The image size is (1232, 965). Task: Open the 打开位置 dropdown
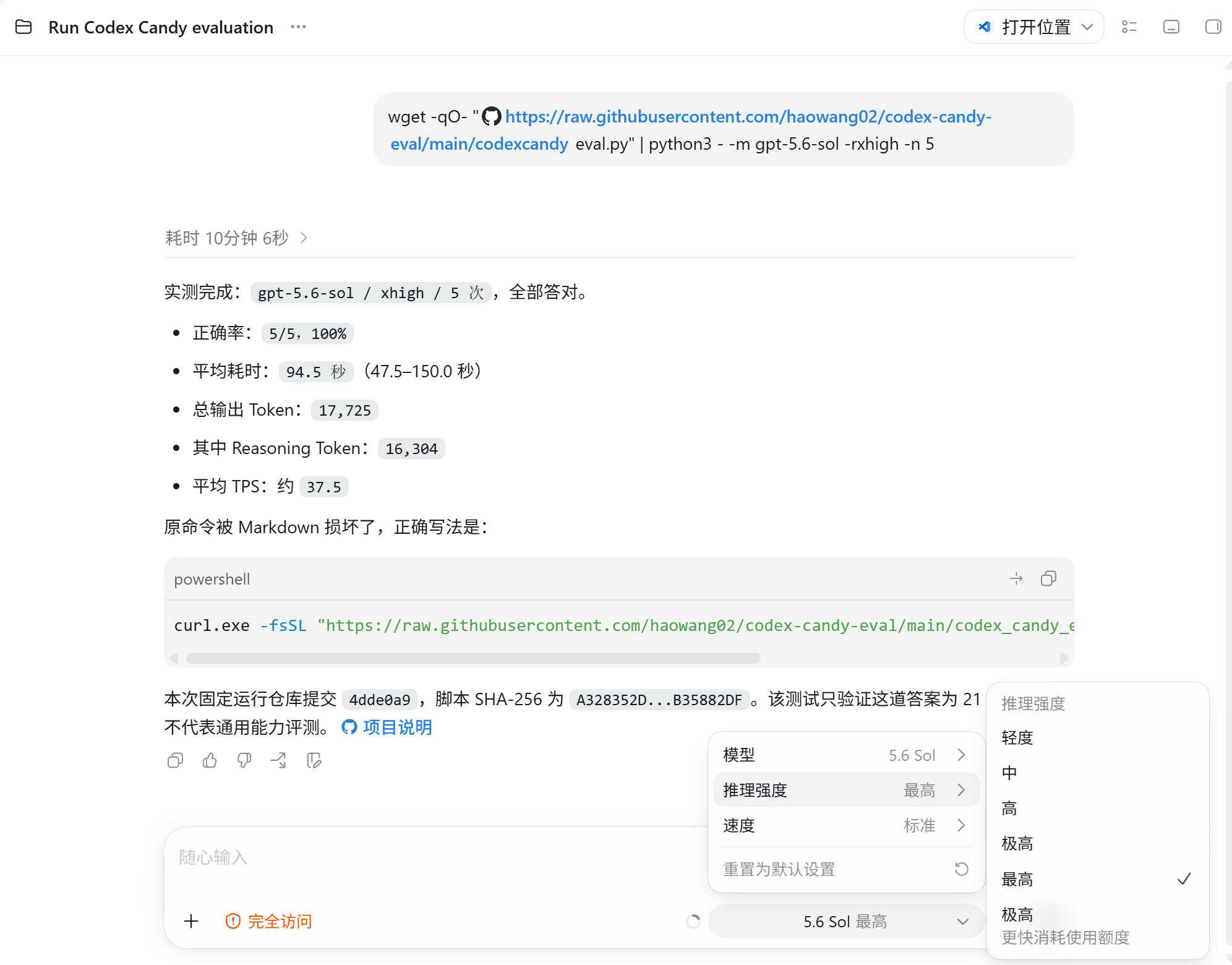(x=1034, y=27)
